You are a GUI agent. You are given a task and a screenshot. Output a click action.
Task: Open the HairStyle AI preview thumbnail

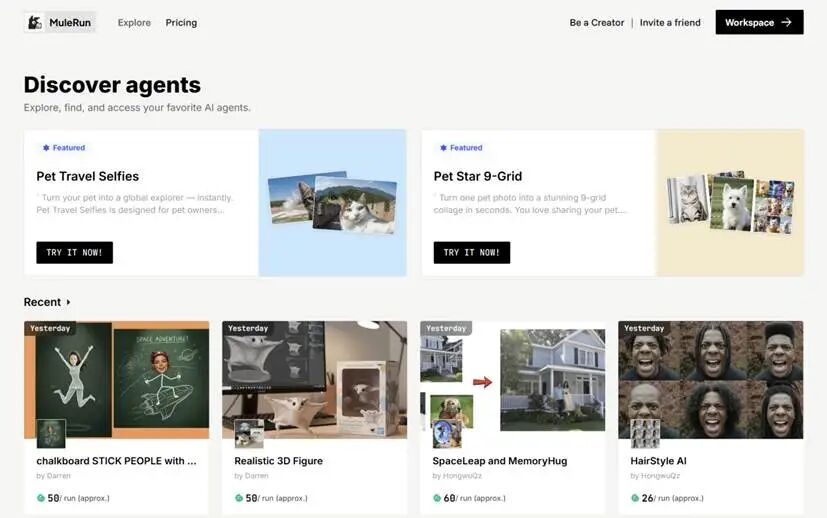[x=710, y=379]
